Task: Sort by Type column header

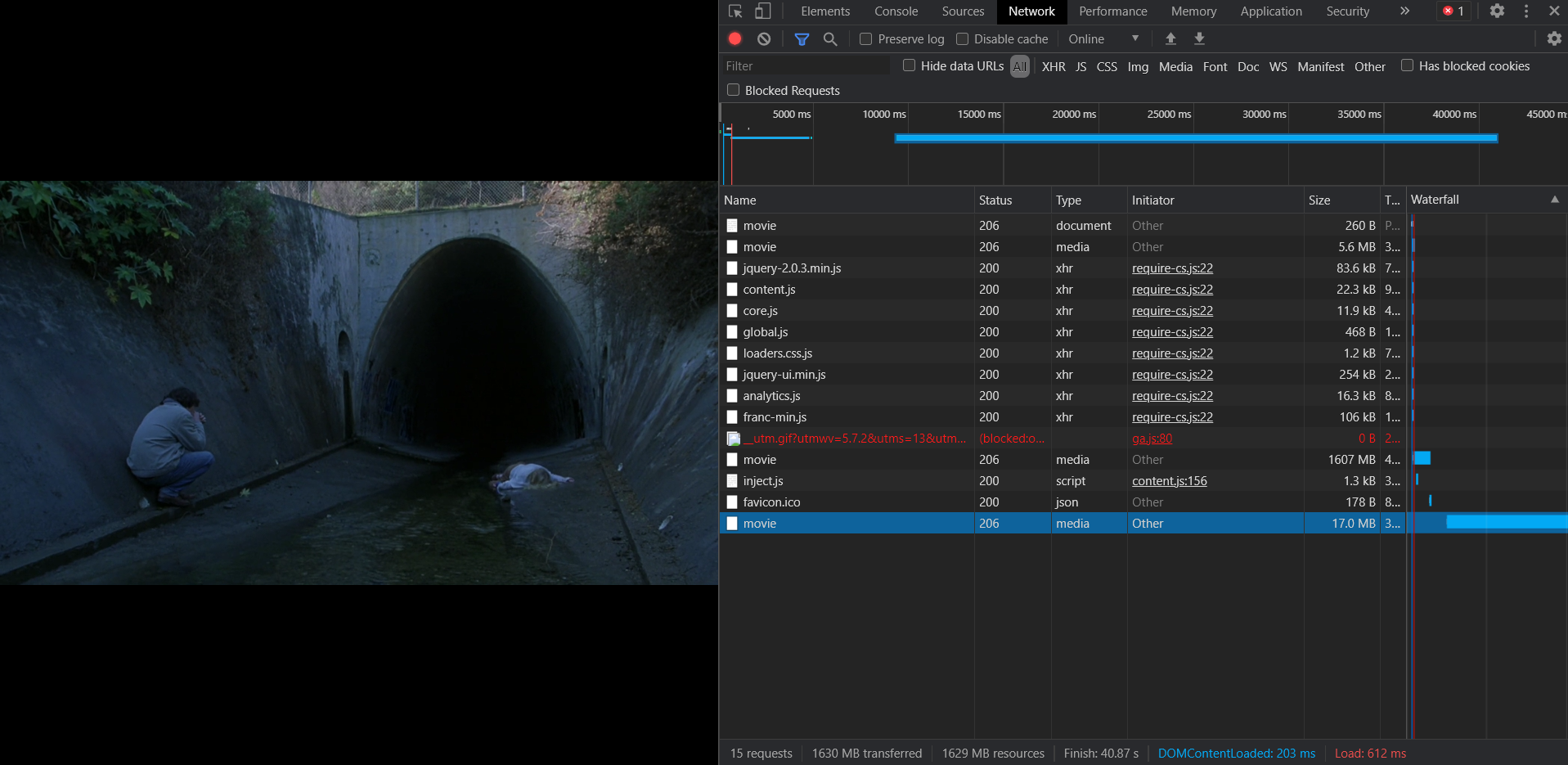Action: (1089, 200)
